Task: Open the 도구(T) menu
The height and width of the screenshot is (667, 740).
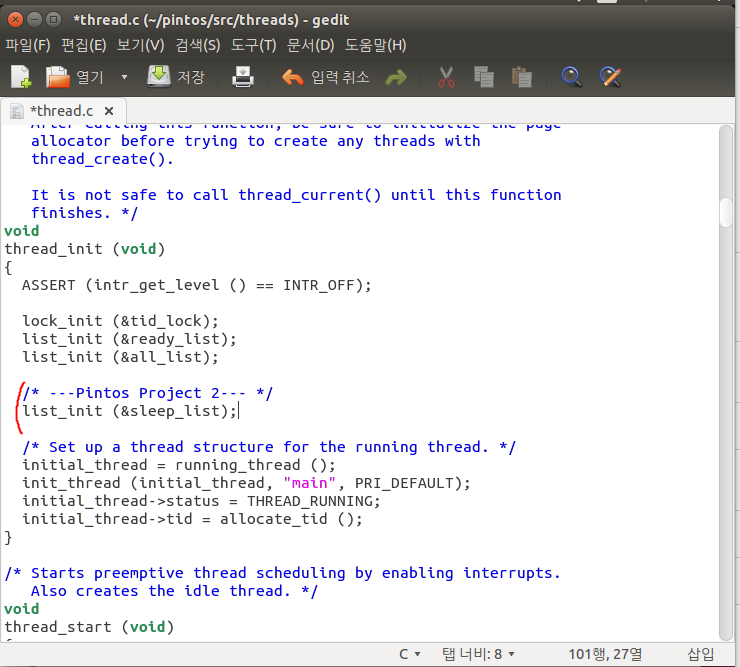Action: click(253, 45)
